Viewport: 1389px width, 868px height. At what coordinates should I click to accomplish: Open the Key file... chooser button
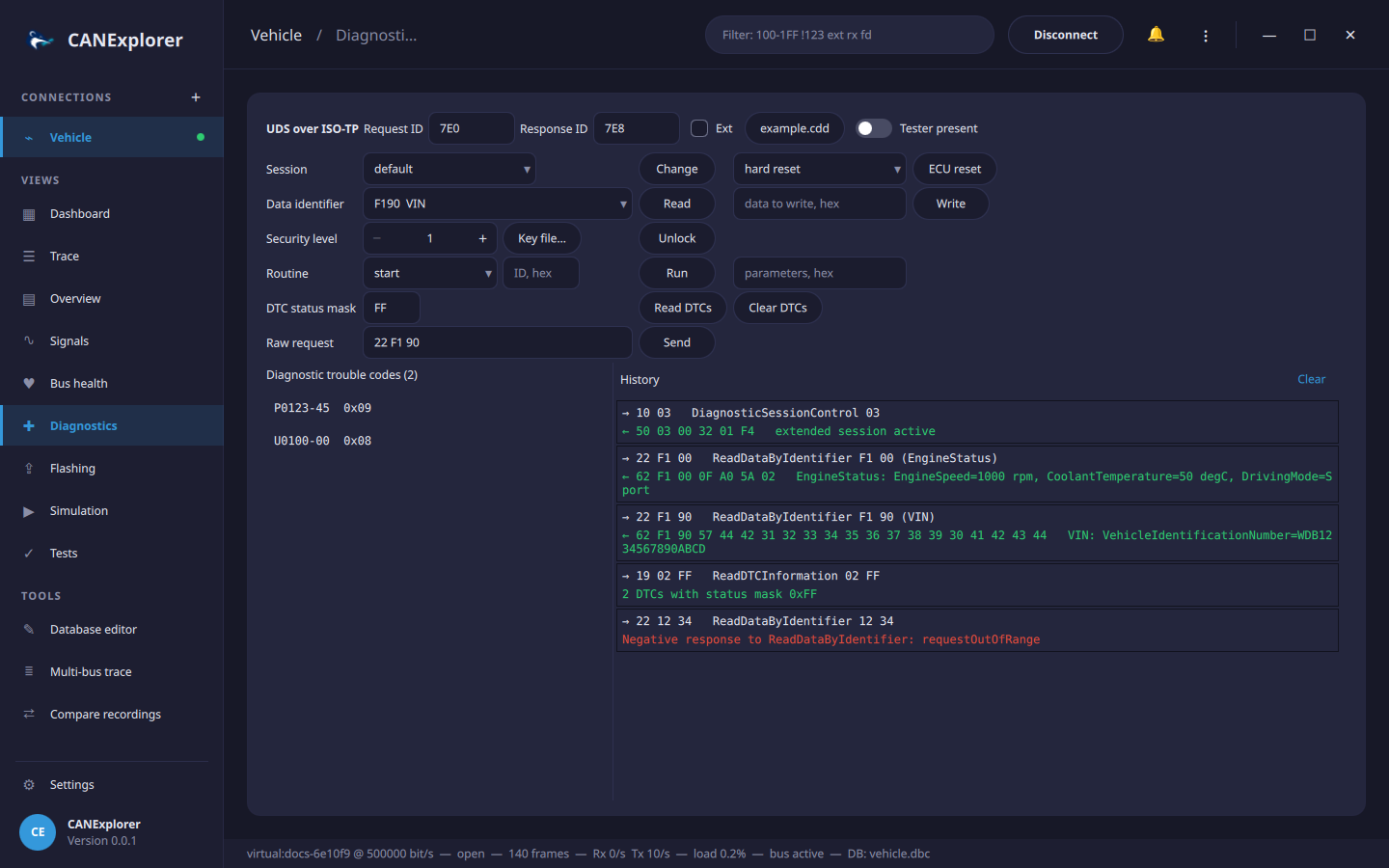point(542,238)
